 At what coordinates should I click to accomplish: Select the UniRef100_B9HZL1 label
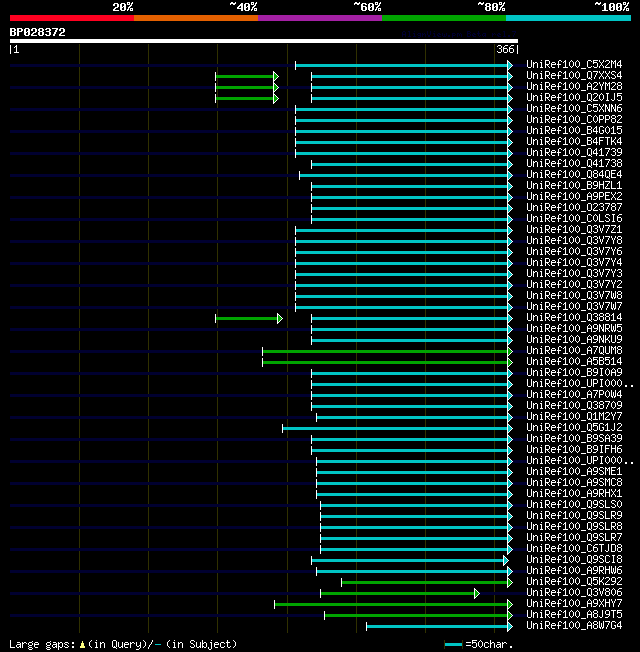click(574, 185)
